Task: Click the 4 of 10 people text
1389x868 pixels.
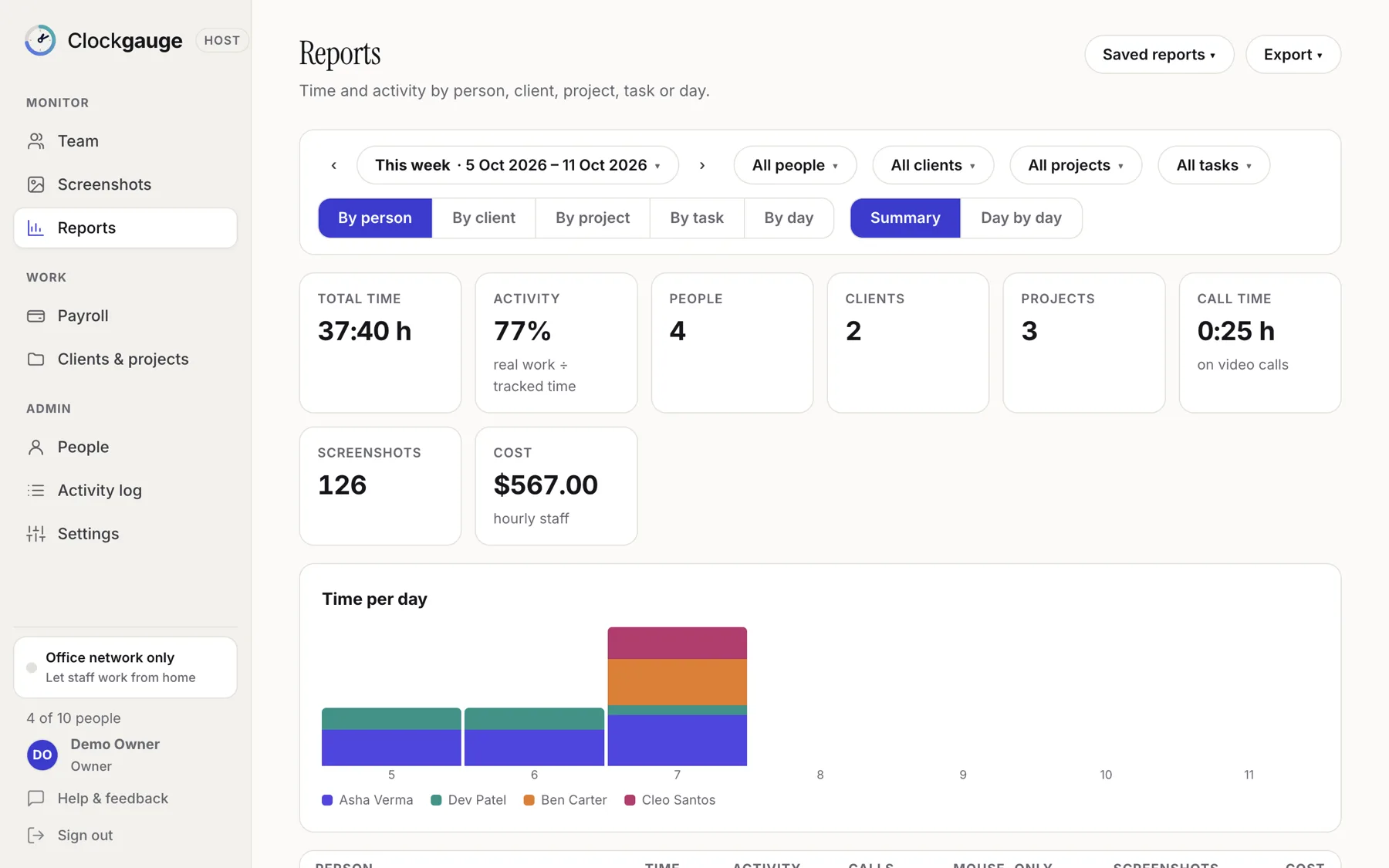Action: tap(74, 718)
